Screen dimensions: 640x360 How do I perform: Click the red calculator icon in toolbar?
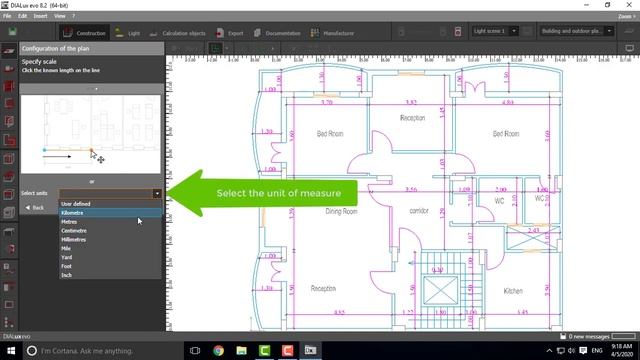click(x=458, y=31)
